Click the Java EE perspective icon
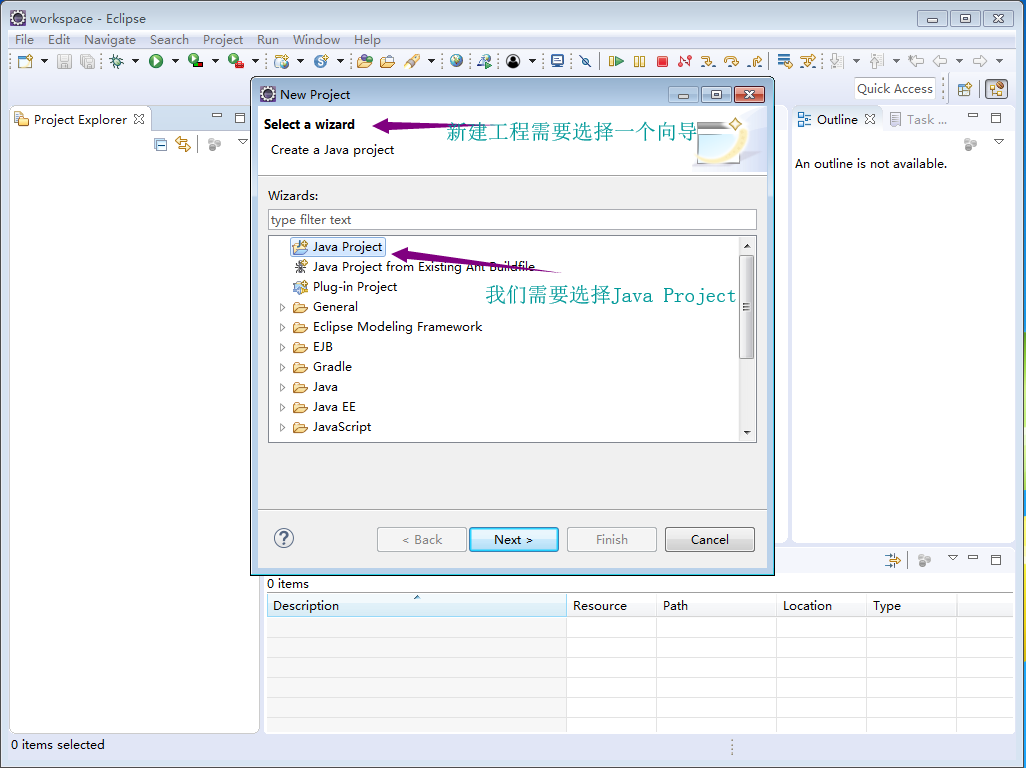The image size is (1026, 768). click(997, 89)
